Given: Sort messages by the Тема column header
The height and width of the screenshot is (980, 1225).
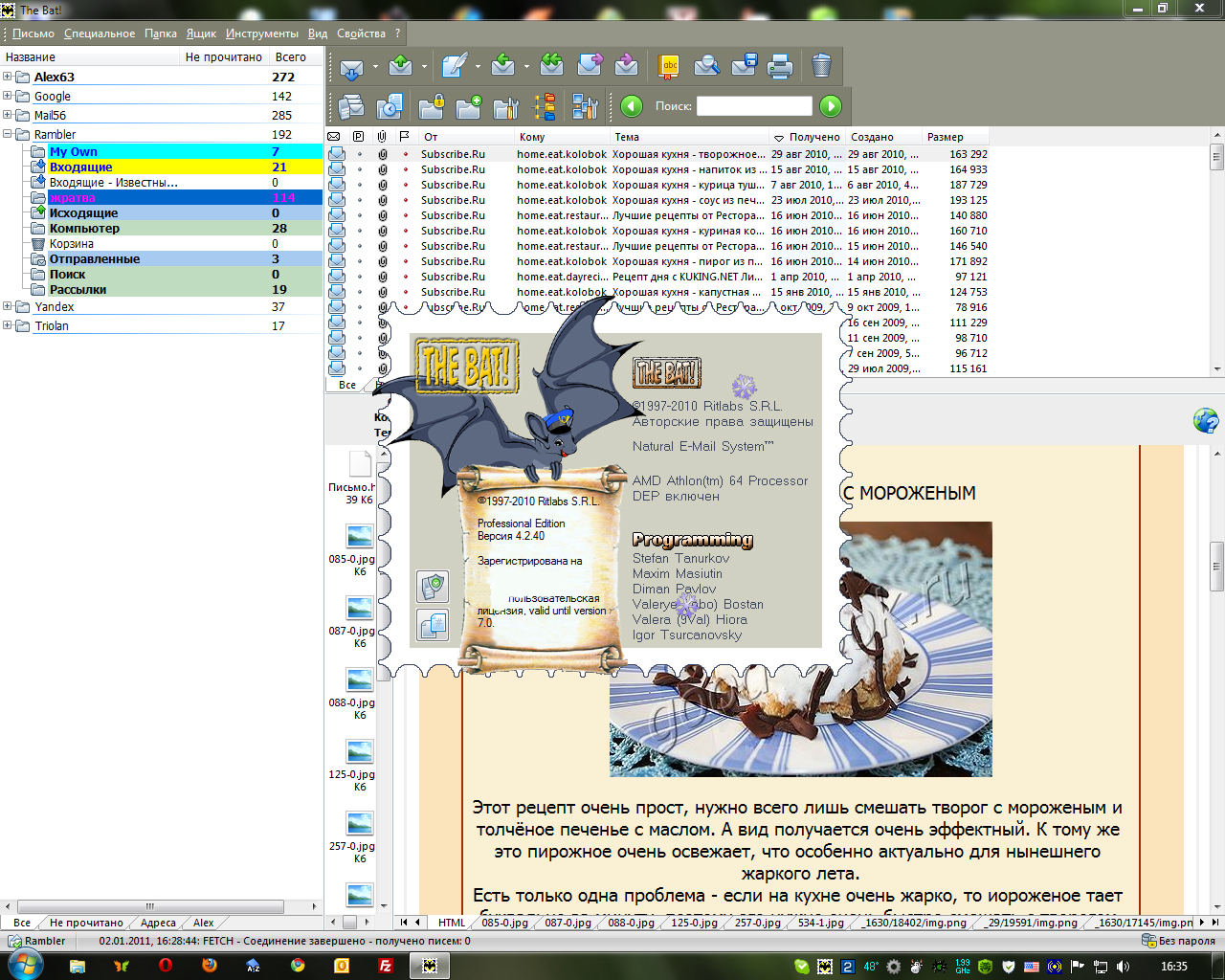Looking at the screenshot, I should coord(689,137).
